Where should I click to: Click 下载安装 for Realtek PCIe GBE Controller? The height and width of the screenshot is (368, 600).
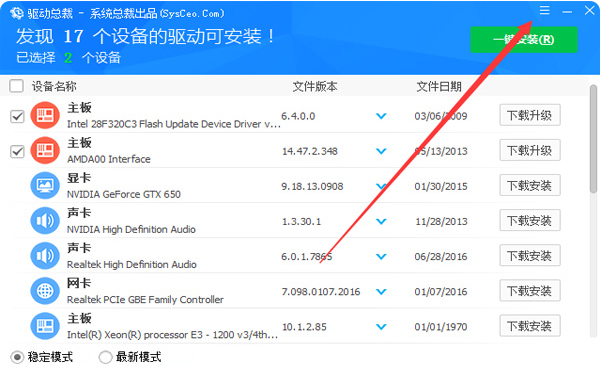tap(530, 291)
